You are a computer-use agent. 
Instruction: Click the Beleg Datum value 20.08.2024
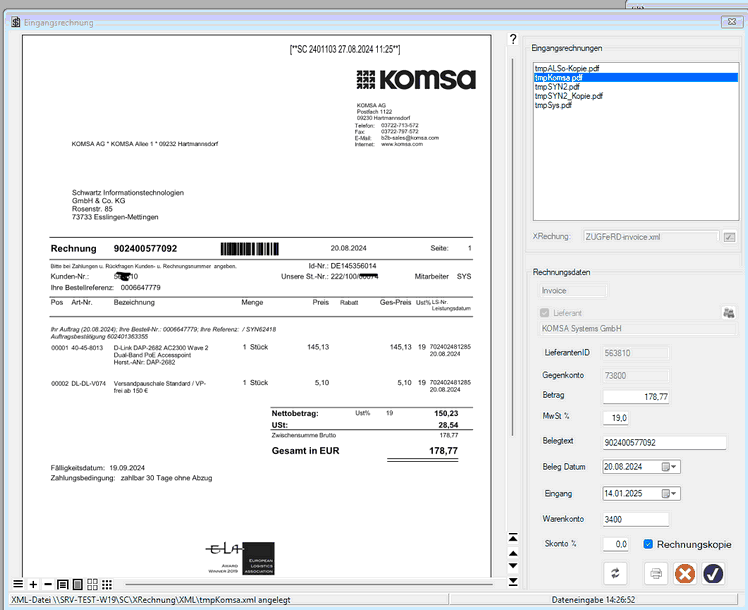623,467
